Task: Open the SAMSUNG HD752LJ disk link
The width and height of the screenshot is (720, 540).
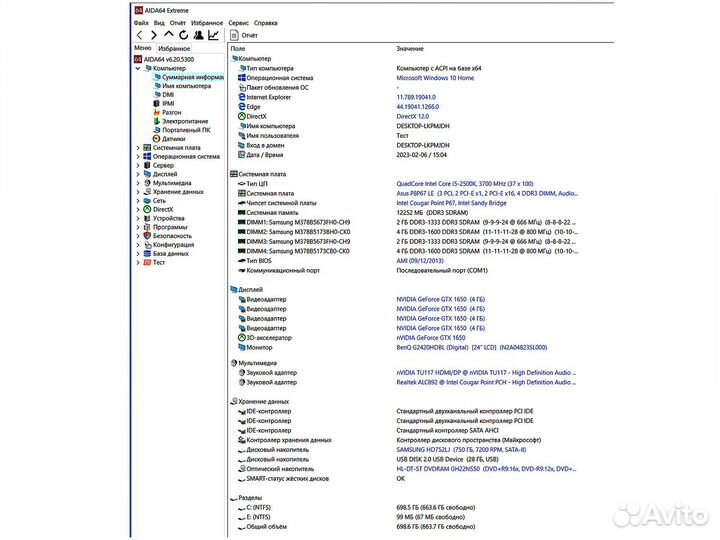Action: click(461, 450)
